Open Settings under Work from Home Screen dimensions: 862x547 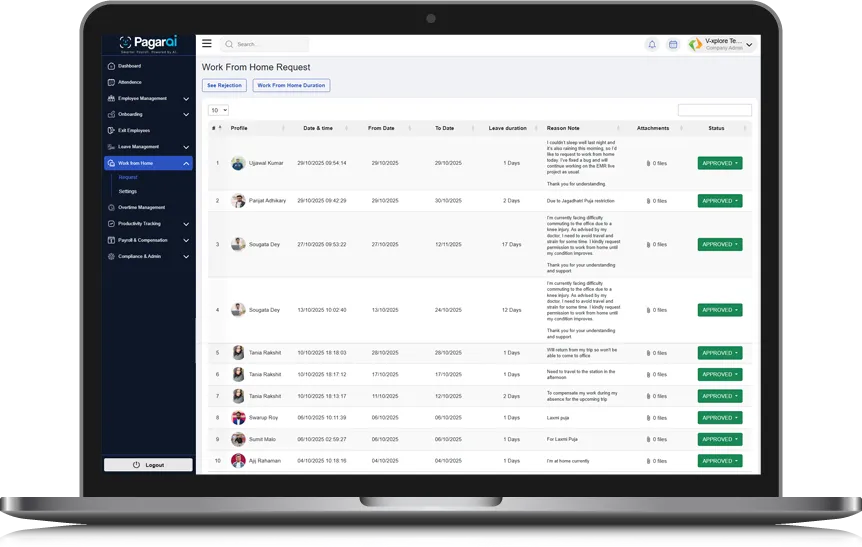128,191
